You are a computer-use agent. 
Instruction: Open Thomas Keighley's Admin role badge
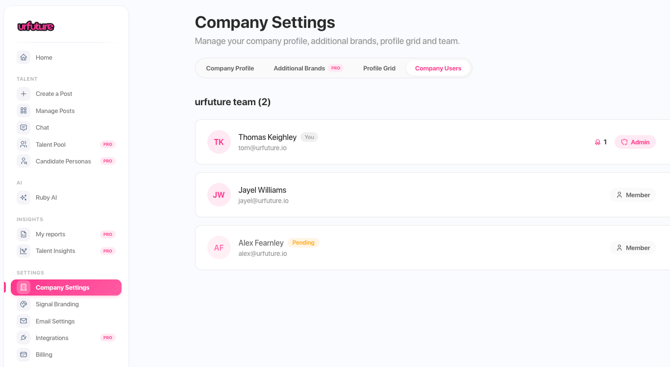tap(635, 142)
